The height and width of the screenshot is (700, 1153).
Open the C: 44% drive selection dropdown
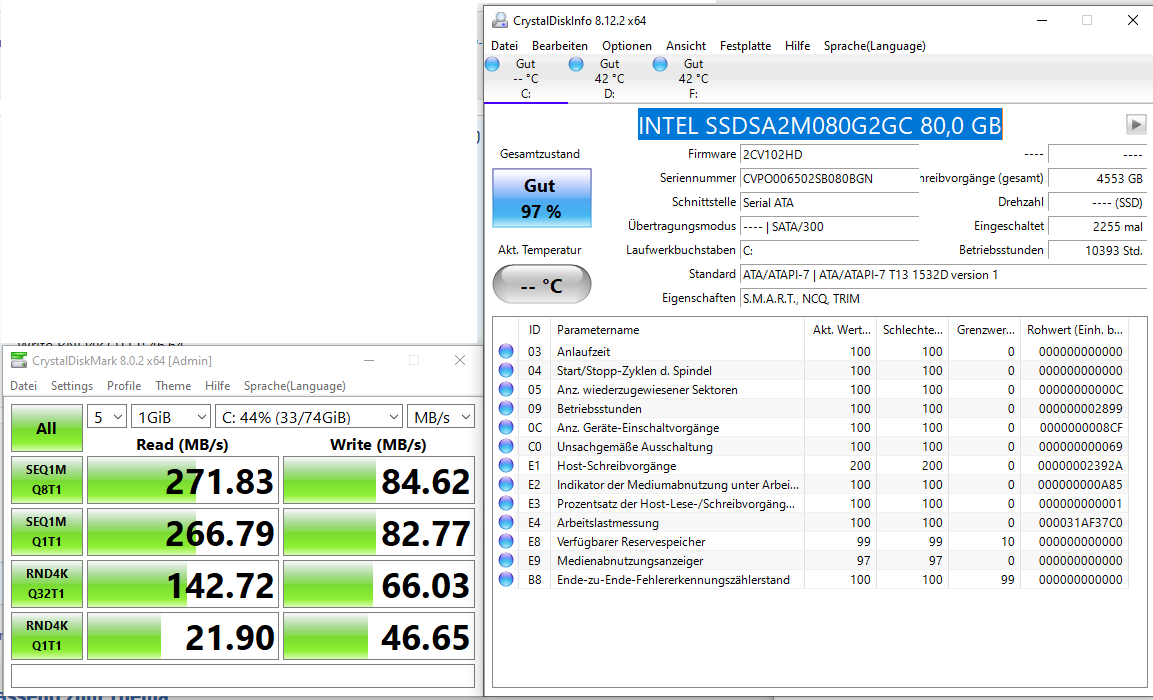(309, 417)
